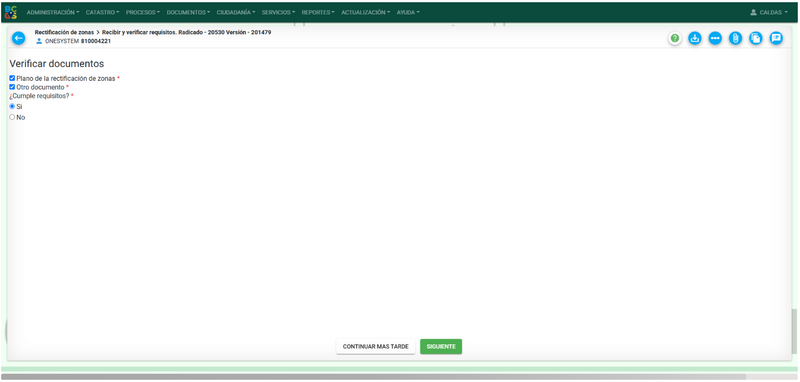Open the CIUDADANÍA dropdown
The height and width of the screenshot is (382, 800).
click(236, 12)
